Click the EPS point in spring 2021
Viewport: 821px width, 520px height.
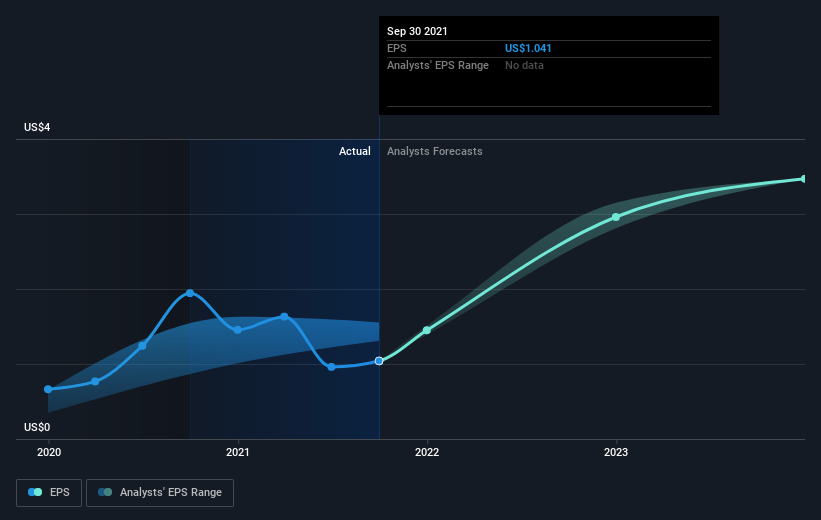click(284, 316)
